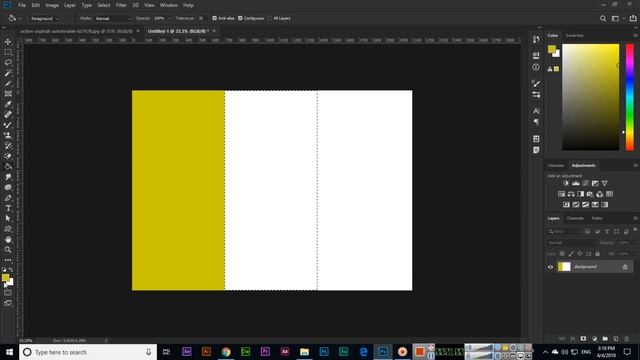Viewport: 640px width, 360px height.
Task: Select the Move tool
Action: pyautogui.click(x=8, y=42)
